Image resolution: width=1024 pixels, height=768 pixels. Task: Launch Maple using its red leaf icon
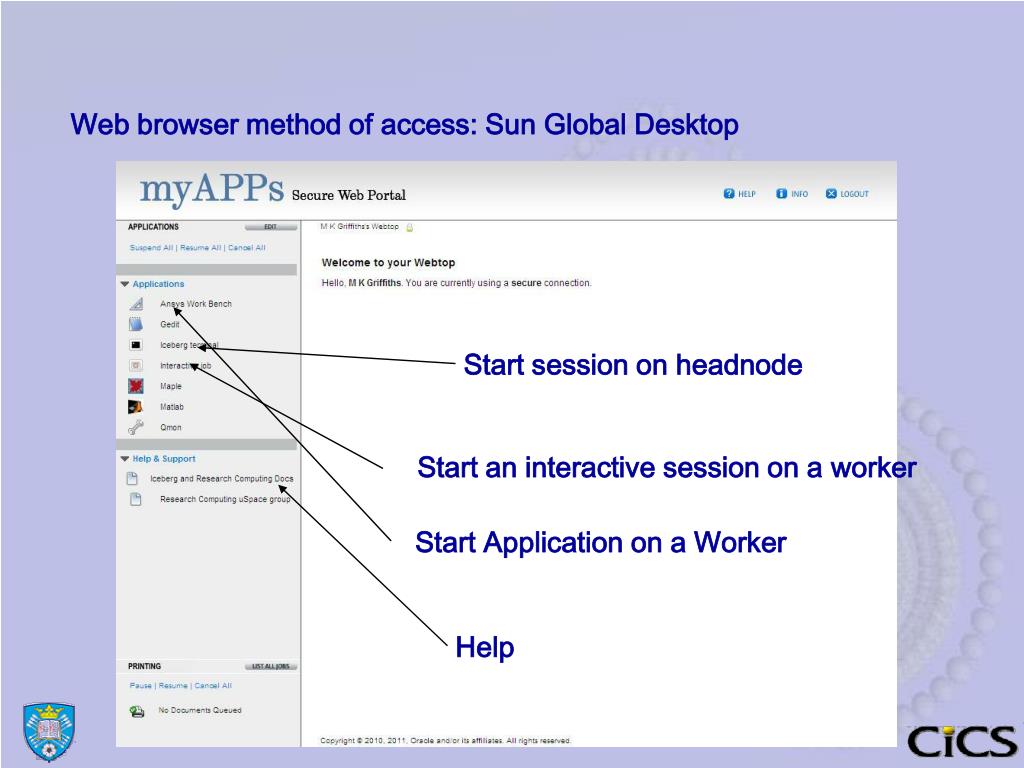pyautogui.click(x=136, y=386)
